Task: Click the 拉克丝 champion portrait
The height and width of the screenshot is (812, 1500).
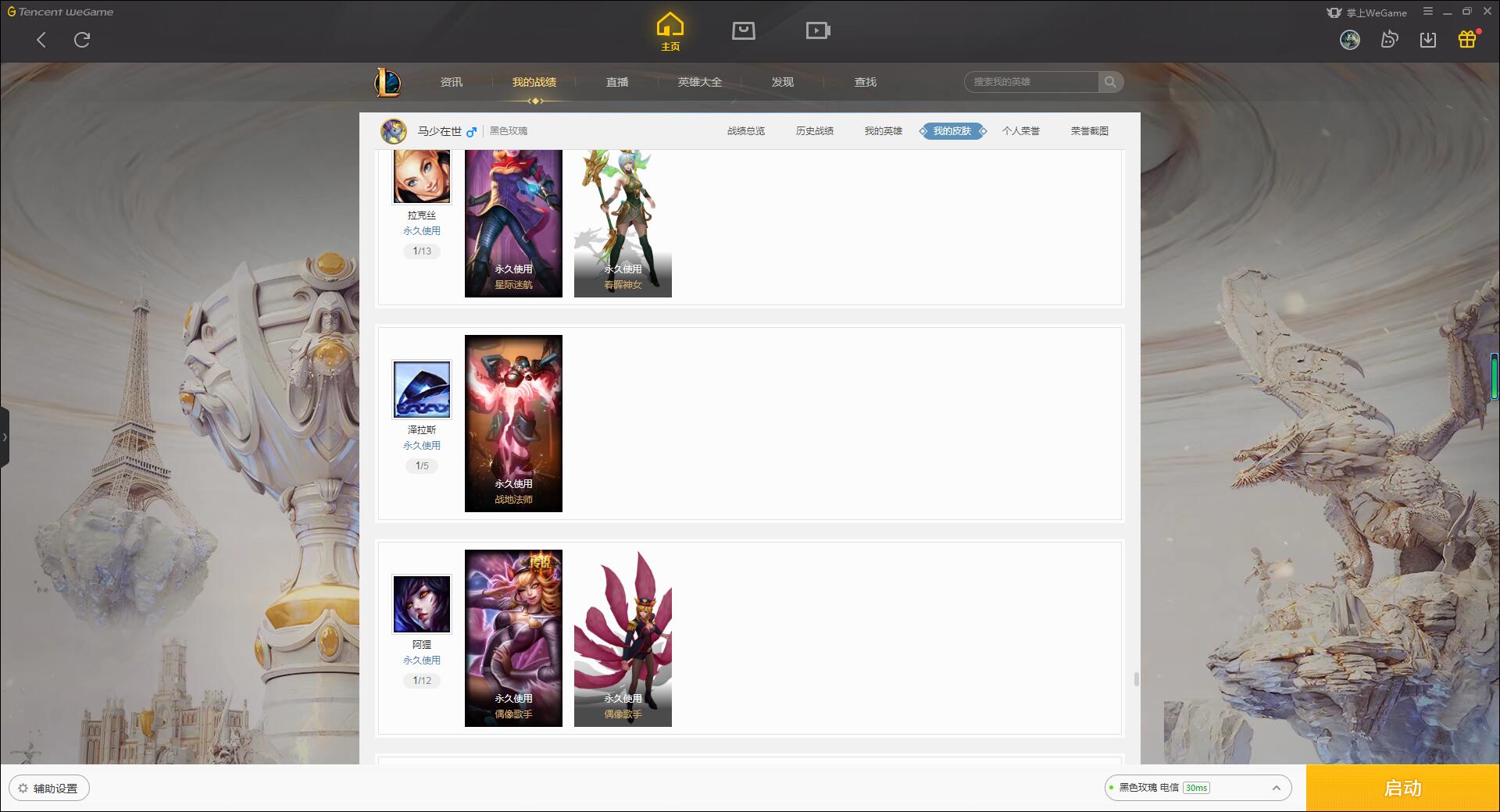Action: point(422,176)
